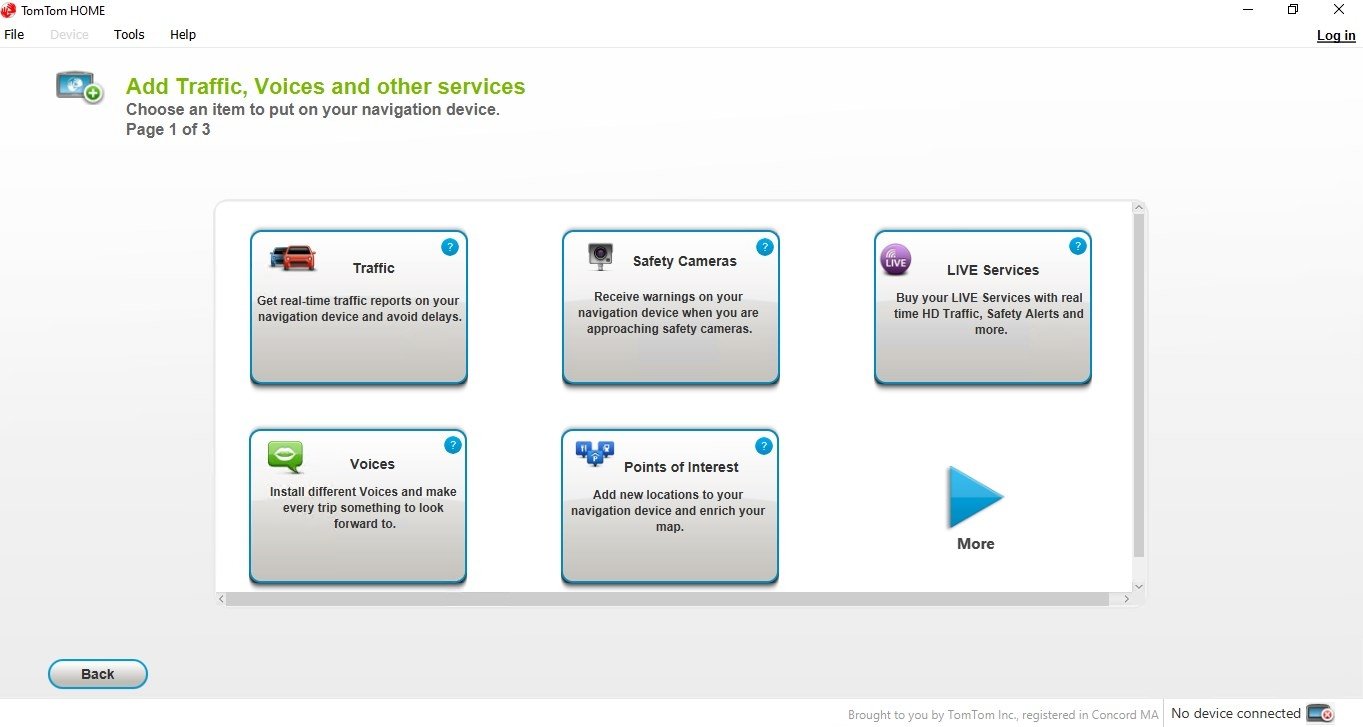
Task: Click 'Choose an item to put on' subtitle
Action: 313,109
